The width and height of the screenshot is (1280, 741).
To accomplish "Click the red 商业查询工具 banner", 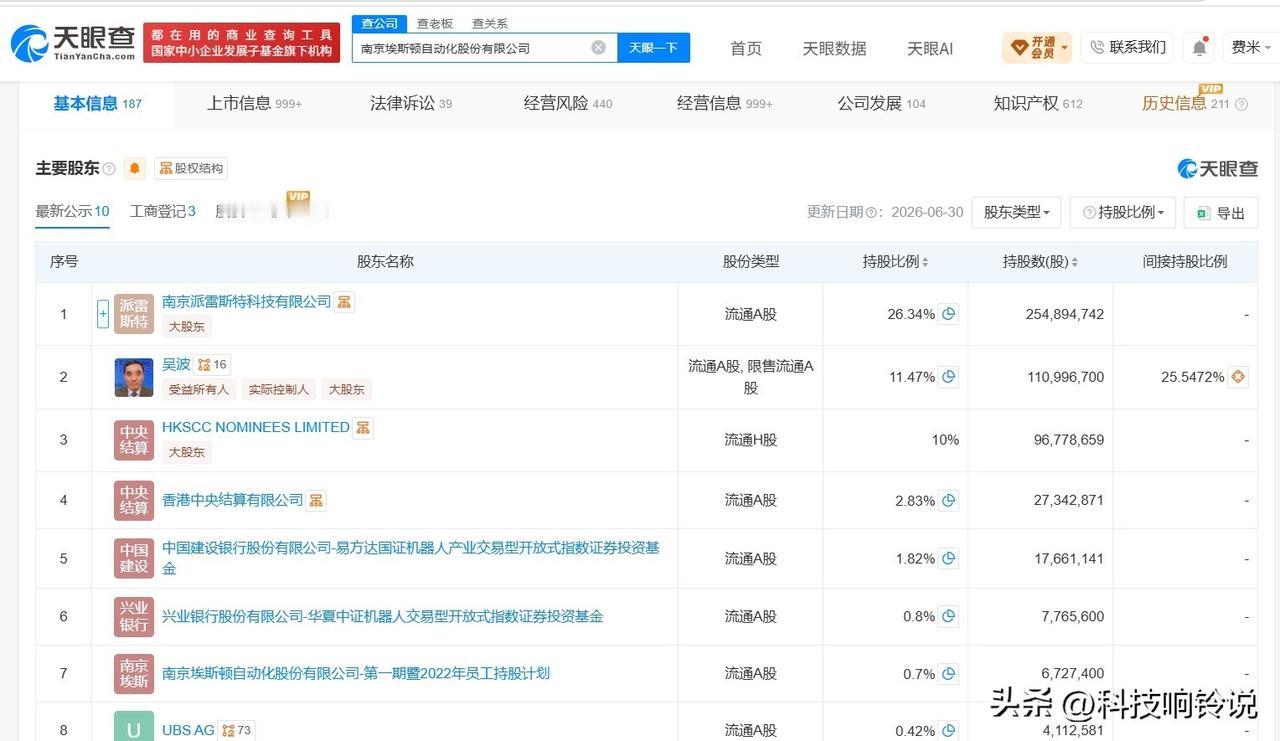I will [x=242, y=43].
